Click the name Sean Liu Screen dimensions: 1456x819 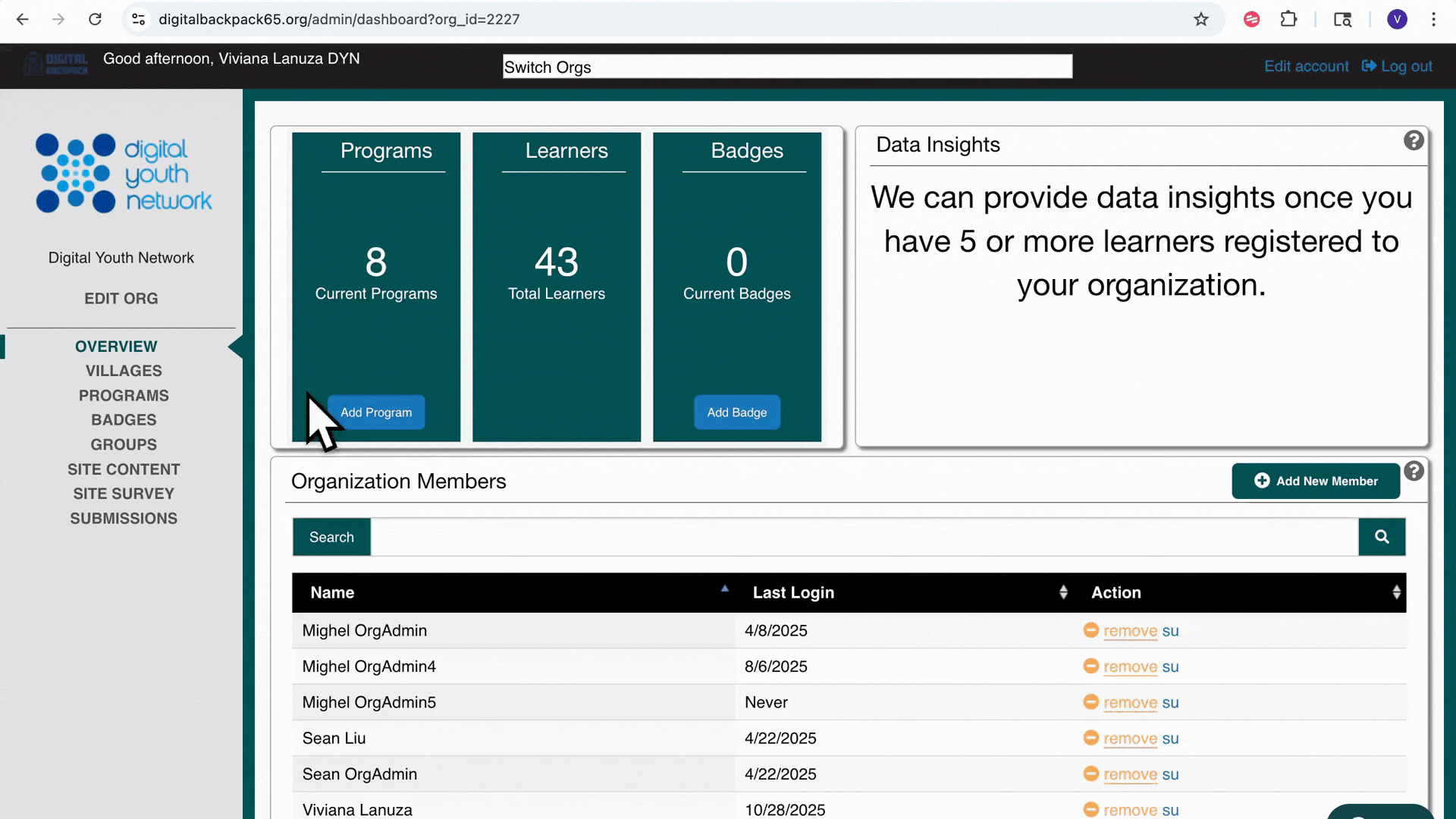(x=334, y=739)
